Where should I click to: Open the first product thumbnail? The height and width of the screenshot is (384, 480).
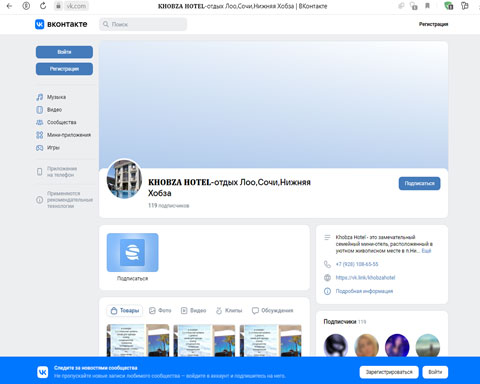[138, 340]
